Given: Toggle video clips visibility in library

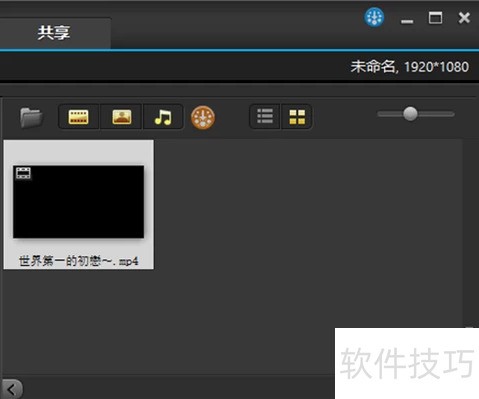Looking at the screenshot, I should coord(79,117).
